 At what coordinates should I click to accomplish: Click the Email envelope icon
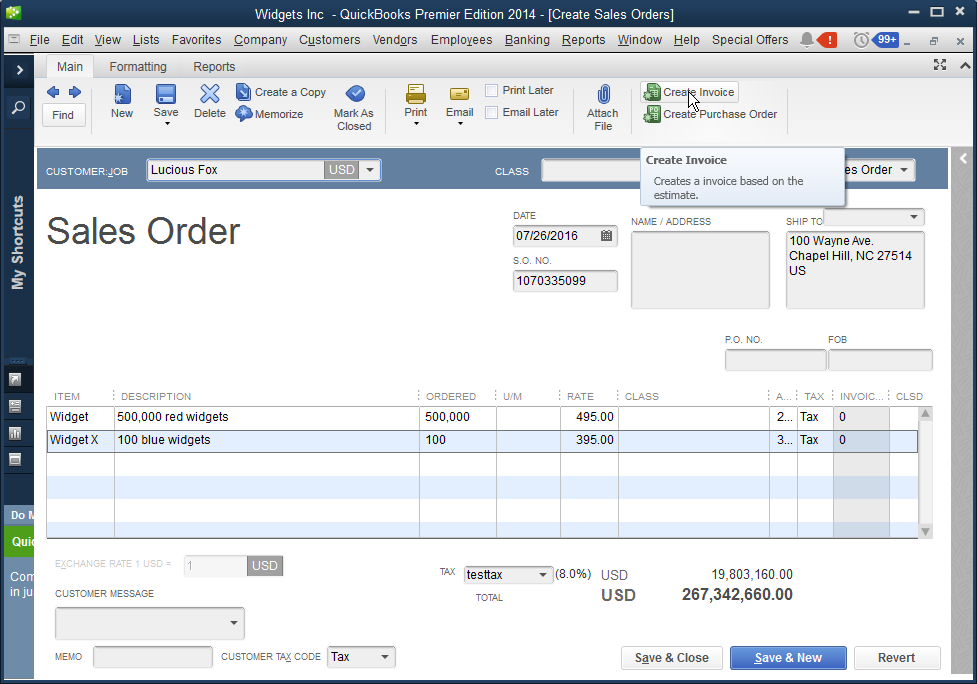459,94
